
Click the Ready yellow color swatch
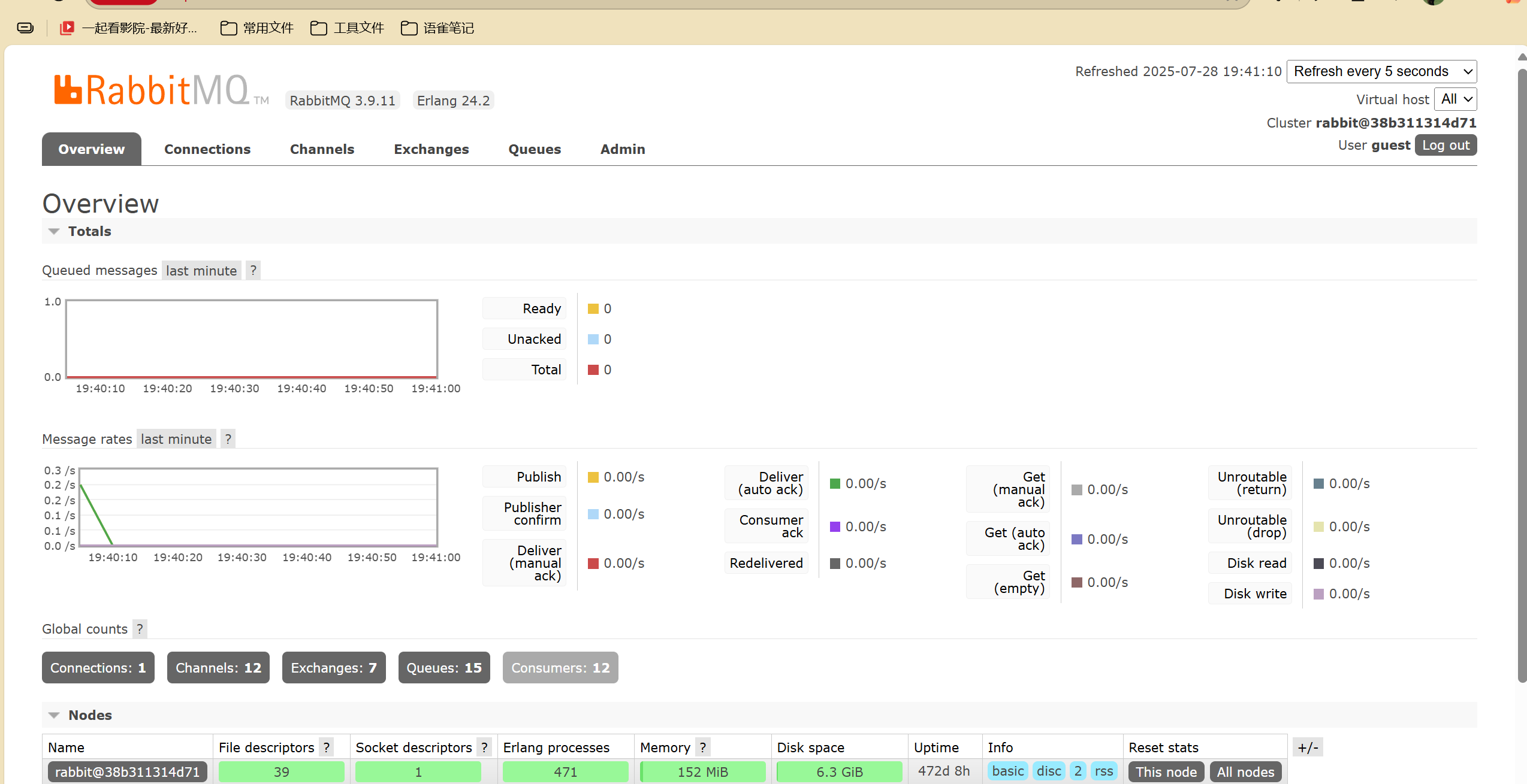tap(593, 308)
